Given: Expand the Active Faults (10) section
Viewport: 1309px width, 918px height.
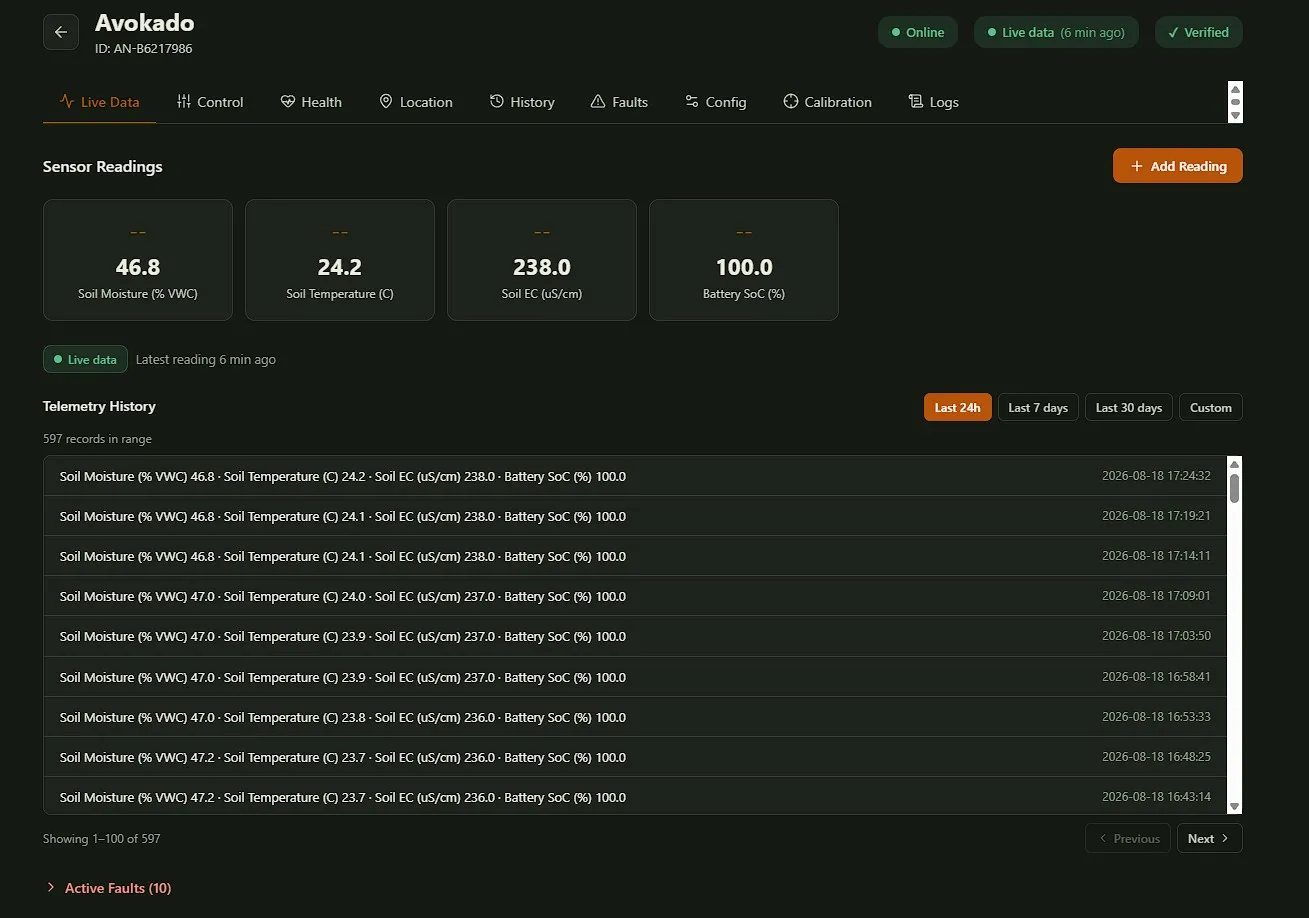Looking at the screenshot, I should click(108, 888).
